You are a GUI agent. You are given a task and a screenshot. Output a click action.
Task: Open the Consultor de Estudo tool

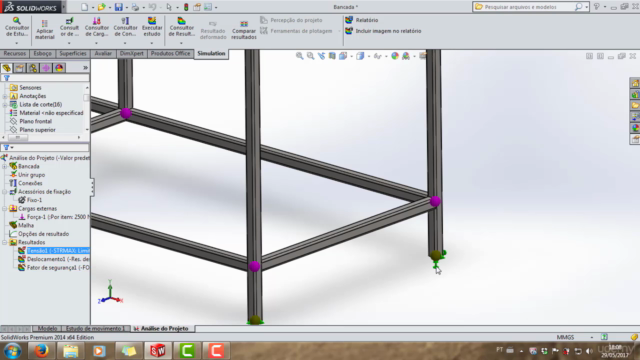(17, 27)
